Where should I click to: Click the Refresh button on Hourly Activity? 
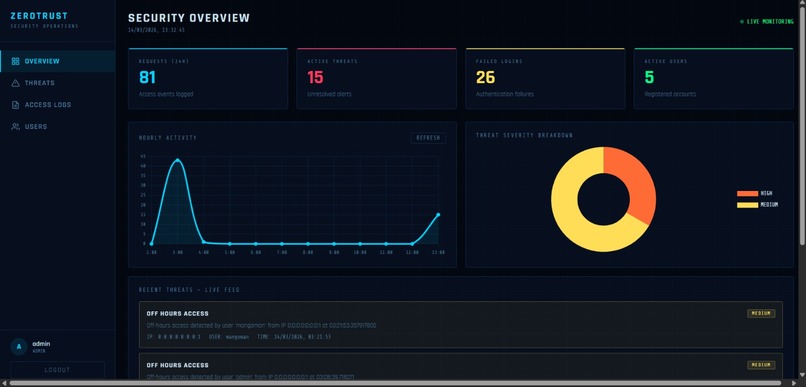pyautogui.click(x=428, y=138)
